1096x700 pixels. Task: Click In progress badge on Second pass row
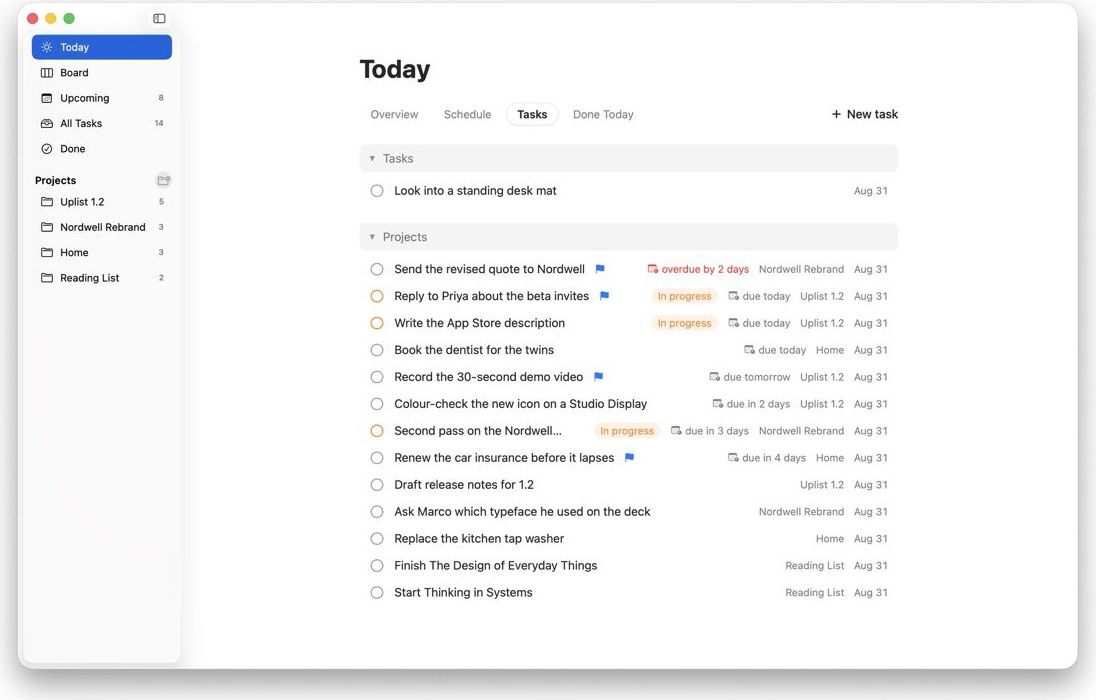[626, 431]
